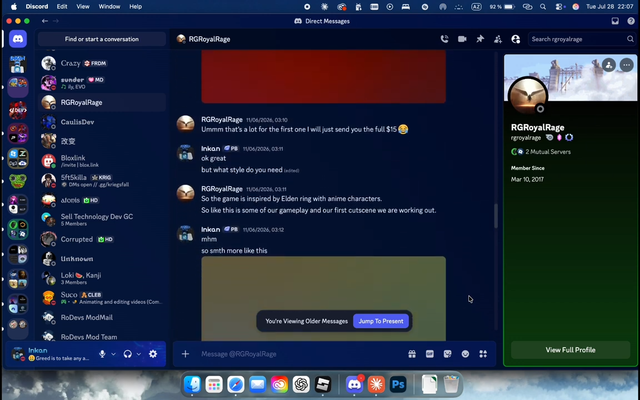The width and height of the screenshot is (640, 400).
Task: Click Jump To Present button
Action: pos(381,321)
